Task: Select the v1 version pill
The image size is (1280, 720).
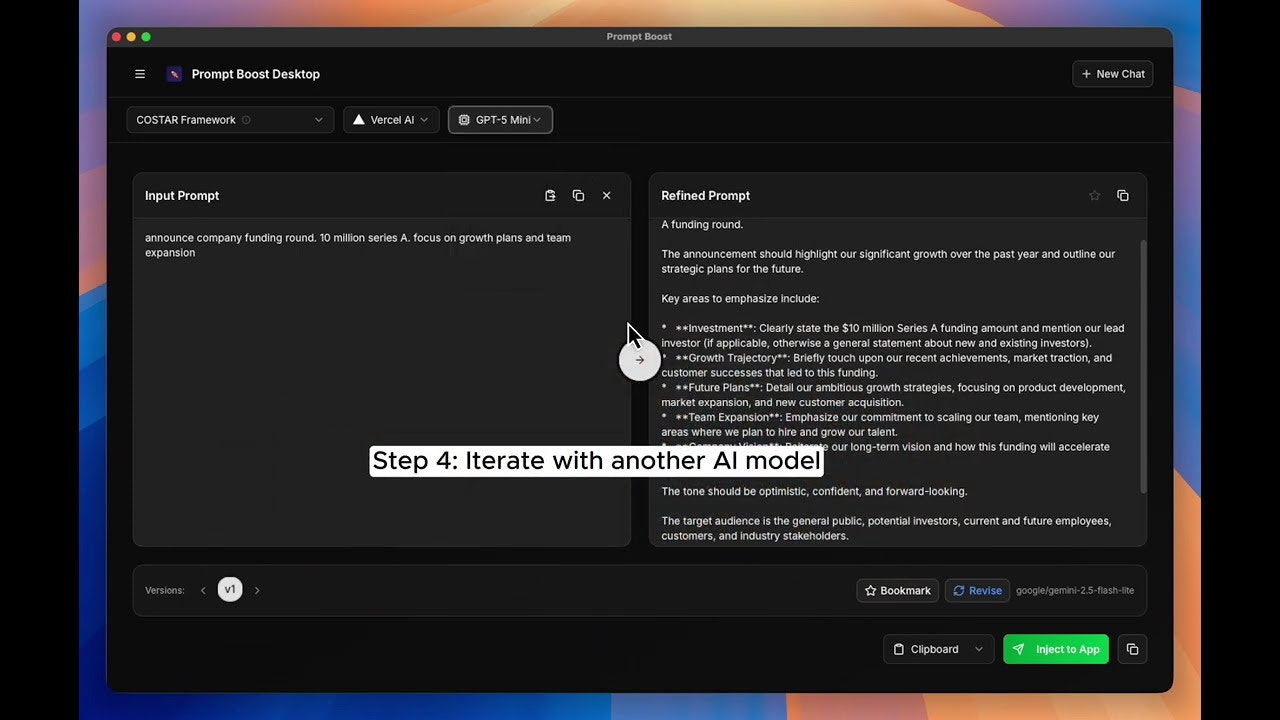Action: pos(230,589)
